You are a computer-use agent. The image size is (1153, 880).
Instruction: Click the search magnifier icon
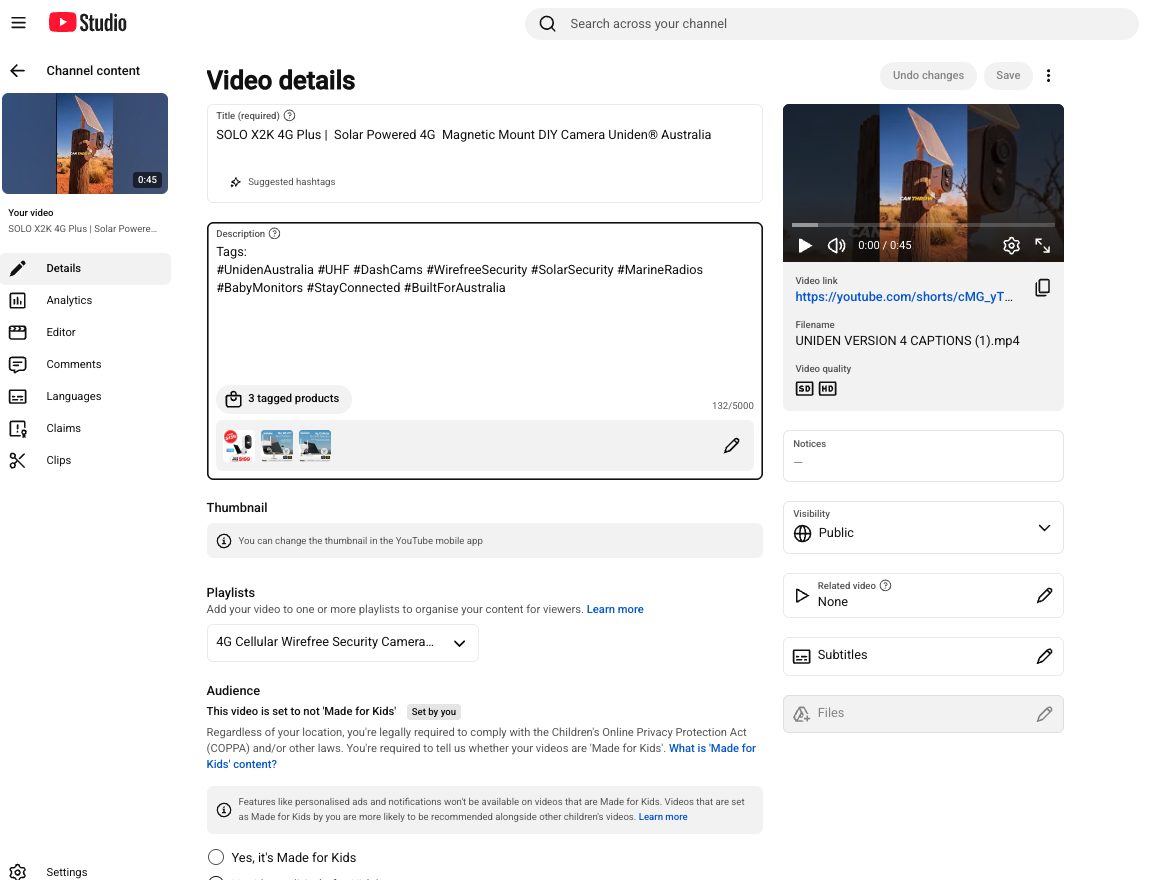[547, 24]
